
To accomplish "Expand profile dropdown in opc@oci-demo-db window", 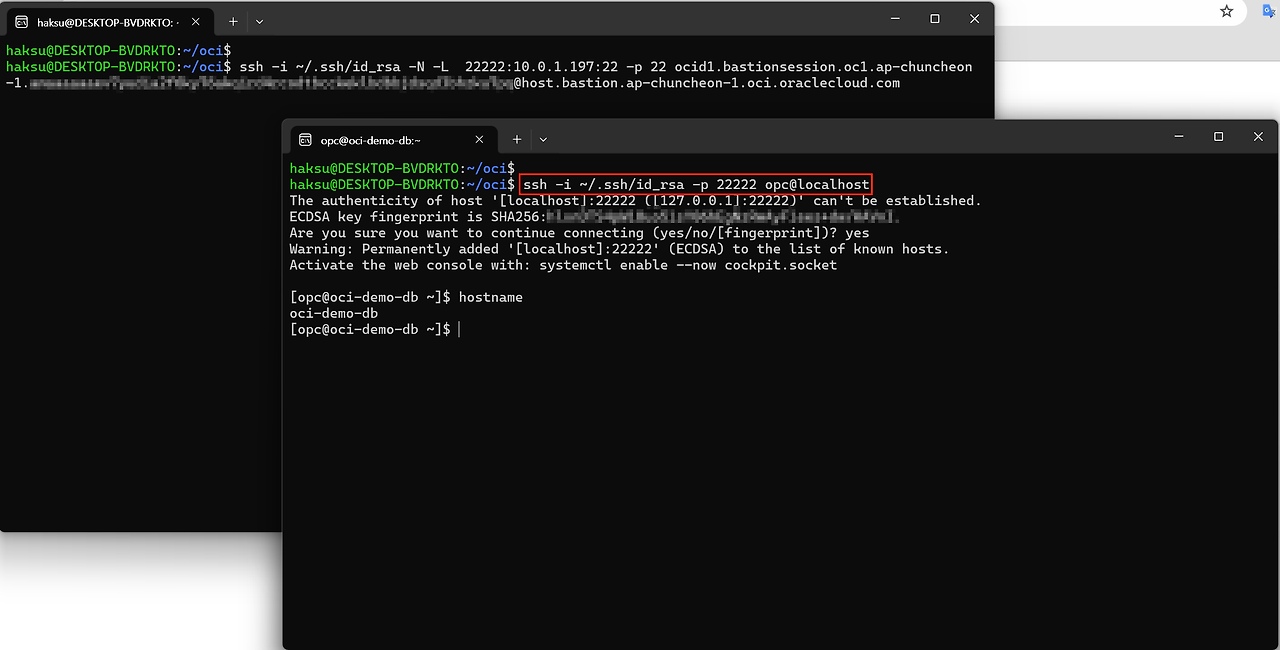I will click(543, 140).
